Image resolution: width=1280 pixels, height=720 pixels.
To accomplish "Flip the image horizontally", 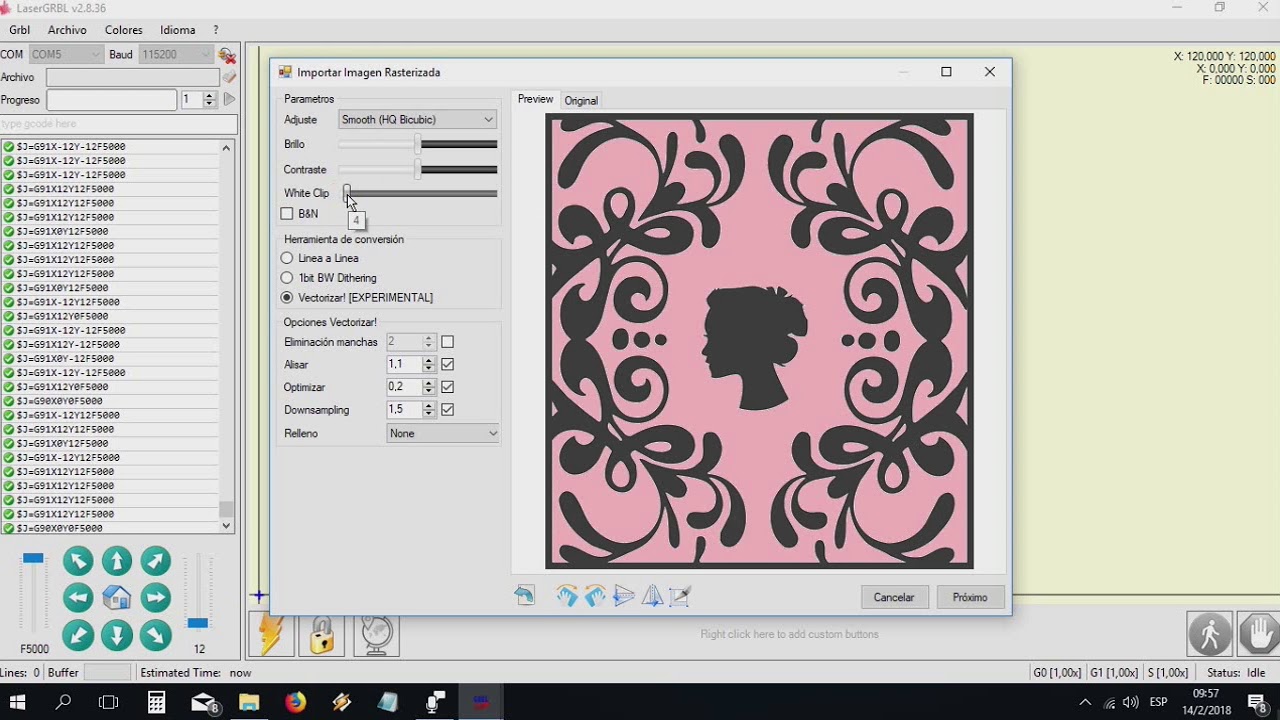I will pyautogui.click(x=652, y=596).
